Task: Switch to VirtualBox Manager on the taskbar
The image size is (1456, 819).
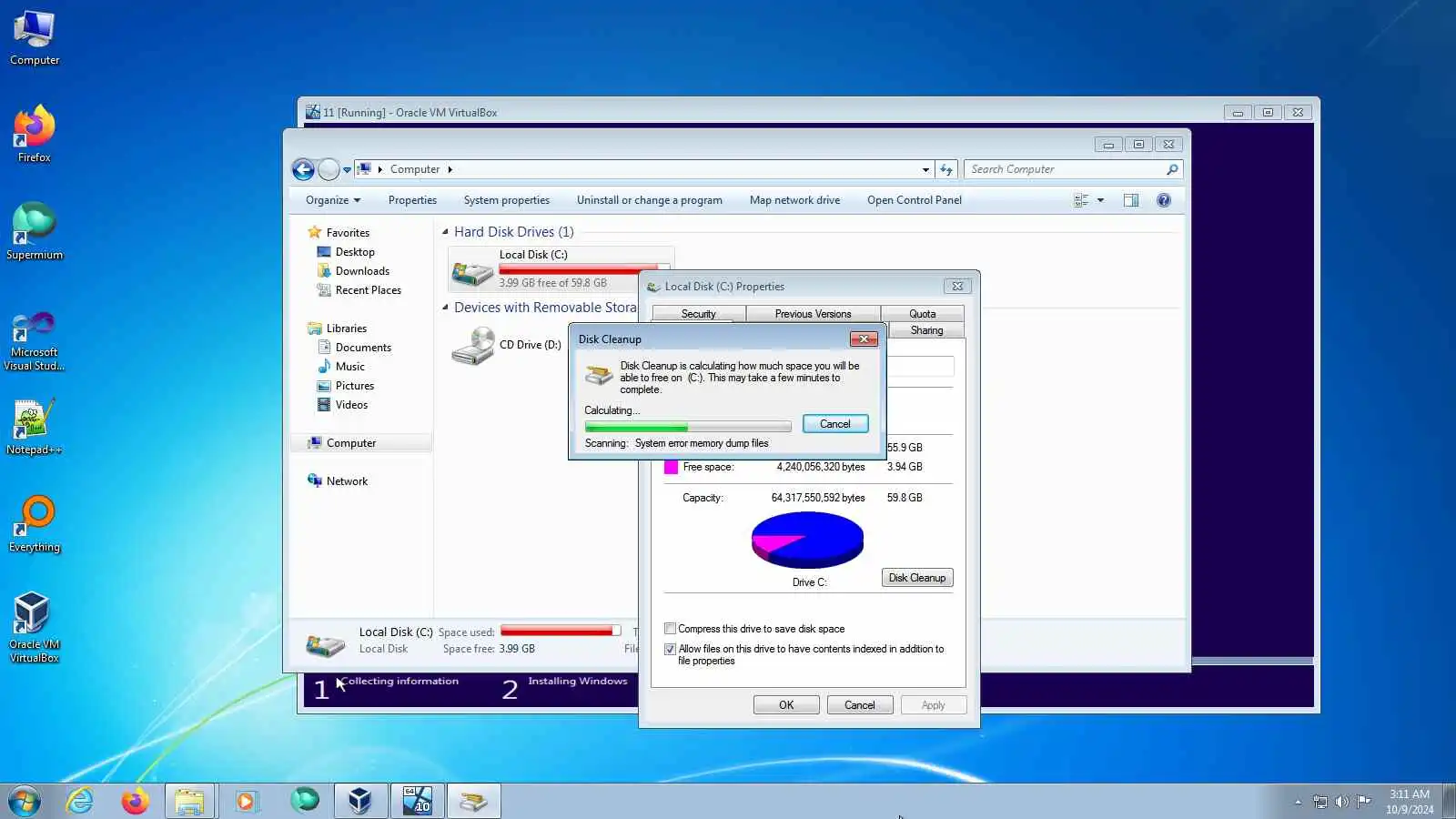Action: (360, 801)
